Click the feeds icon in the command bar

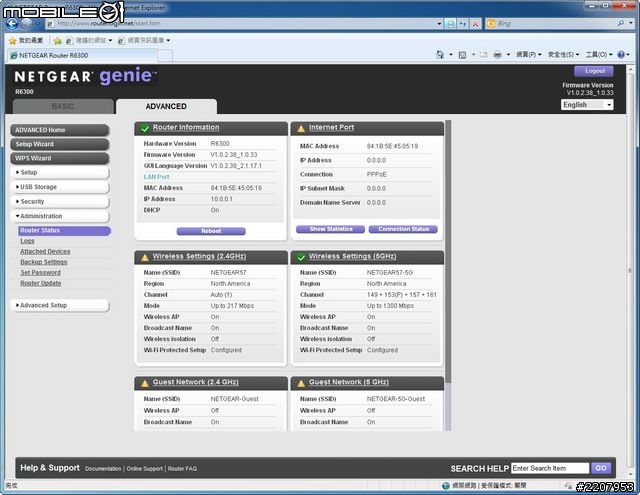pos(462,55)
